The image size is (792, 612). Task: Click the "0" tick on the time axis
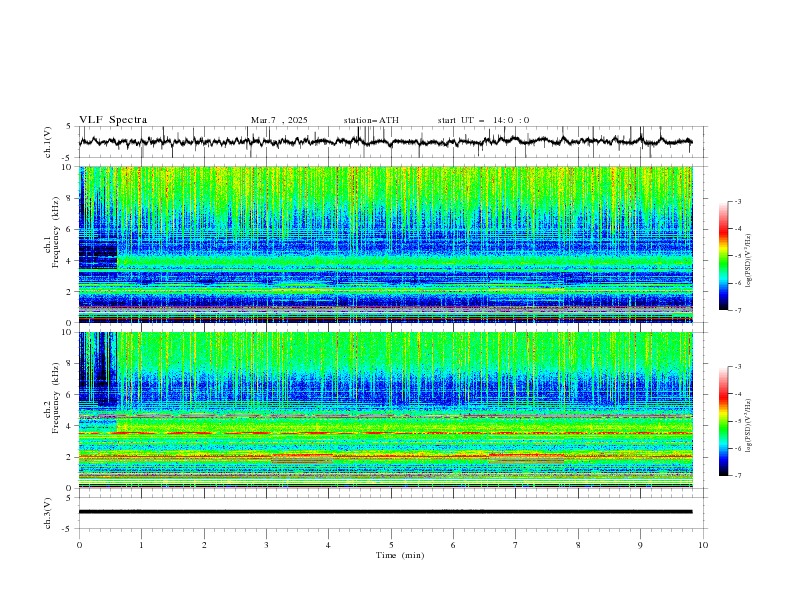pos(79,545)
